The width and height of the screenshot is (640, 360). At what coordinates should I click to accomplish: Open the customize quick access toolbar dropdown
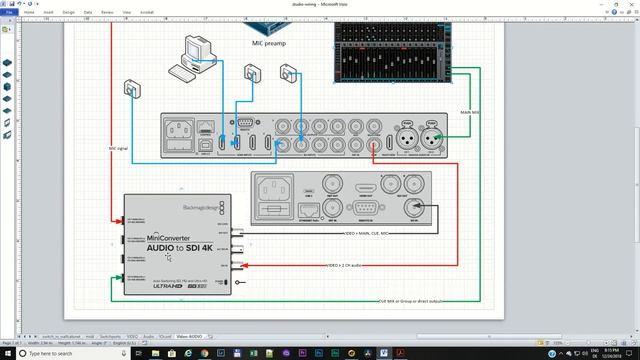(37, 4)
